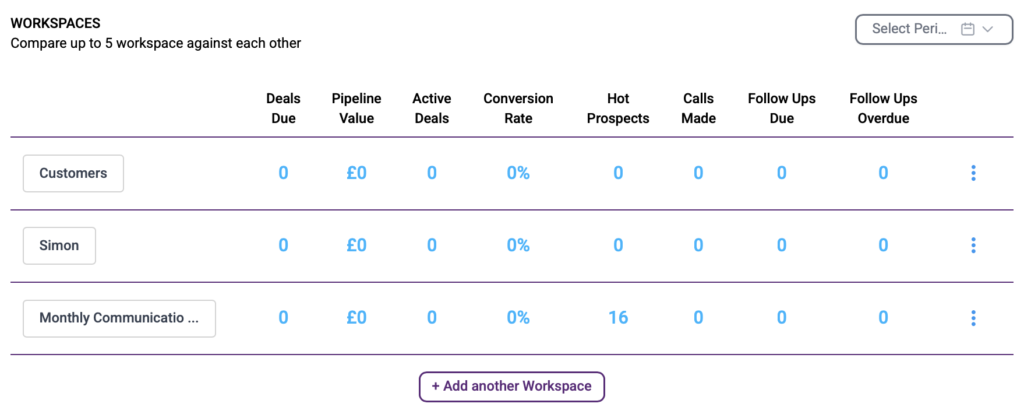Click the Follow Ups Overdue header
The width and height of the screenshot is (1024, 414).
pos(883,108)
